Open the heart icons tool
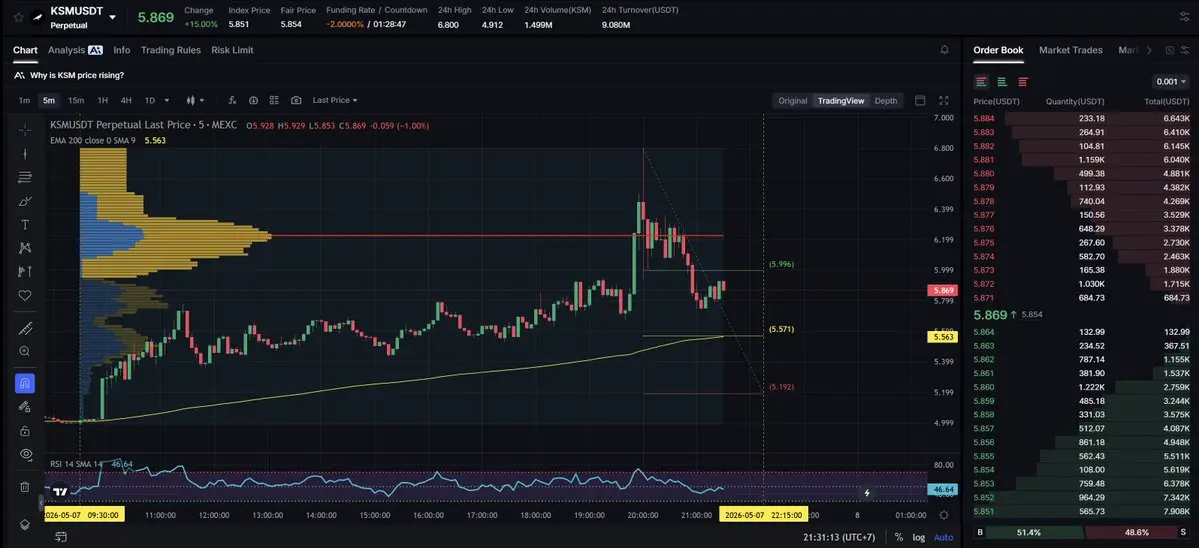This screenshot has height=548, width=1199. pos(24,295)
